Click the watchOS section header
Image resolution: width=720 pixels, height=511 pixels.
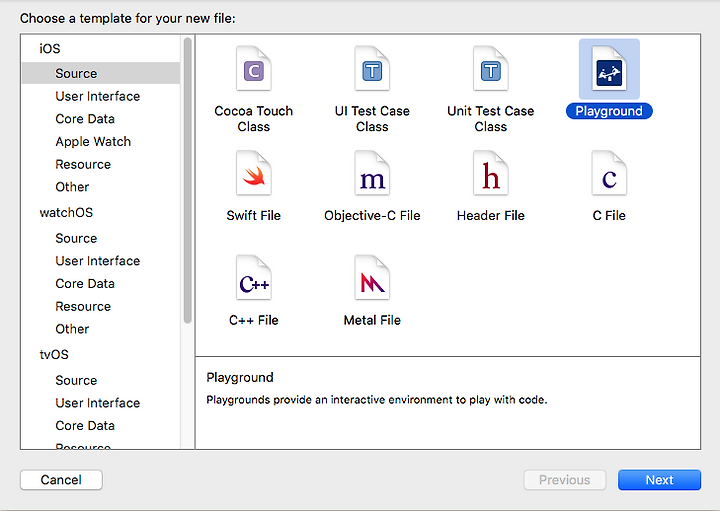point(66,213)
